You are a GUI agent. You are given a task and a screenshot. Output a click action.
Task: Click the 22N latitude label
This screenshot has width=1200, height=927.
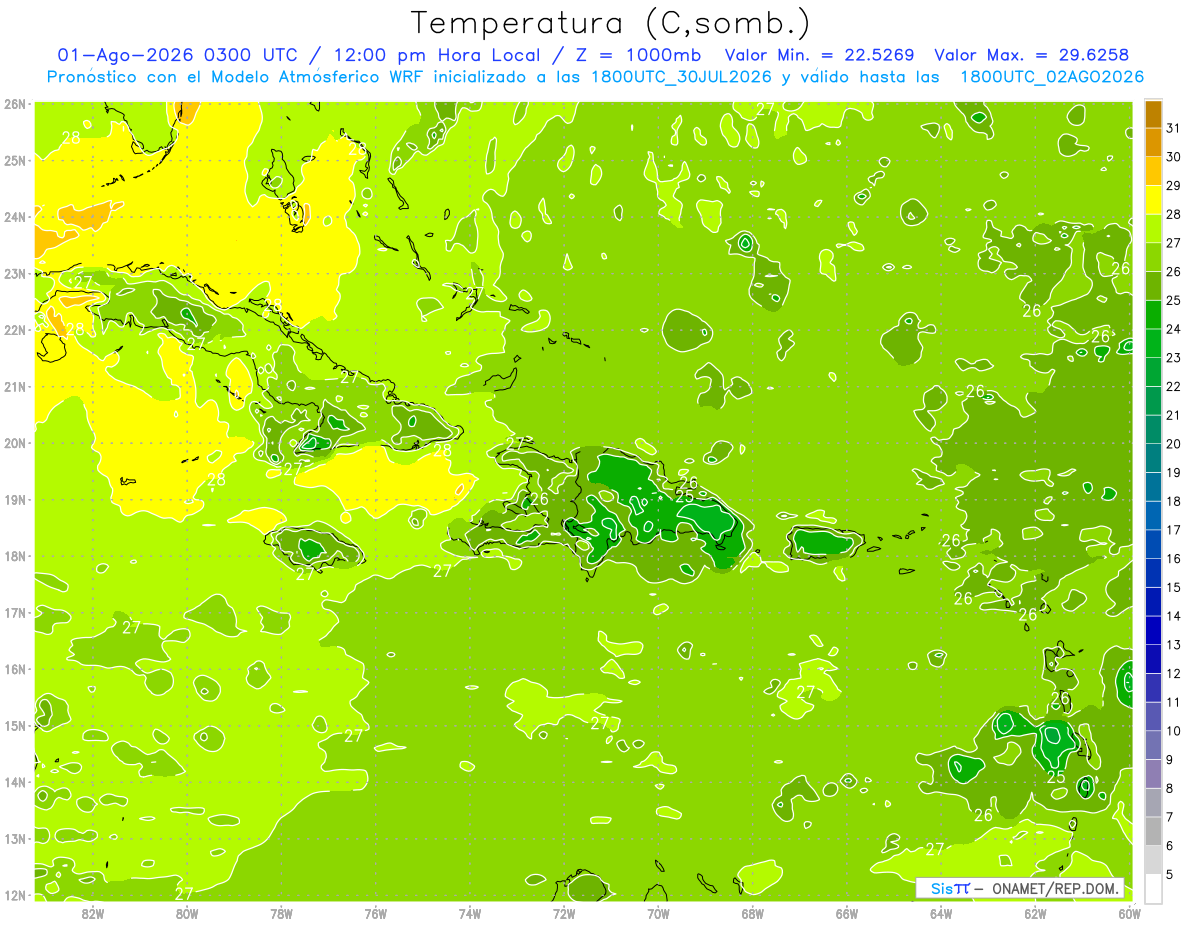(15, 330)
